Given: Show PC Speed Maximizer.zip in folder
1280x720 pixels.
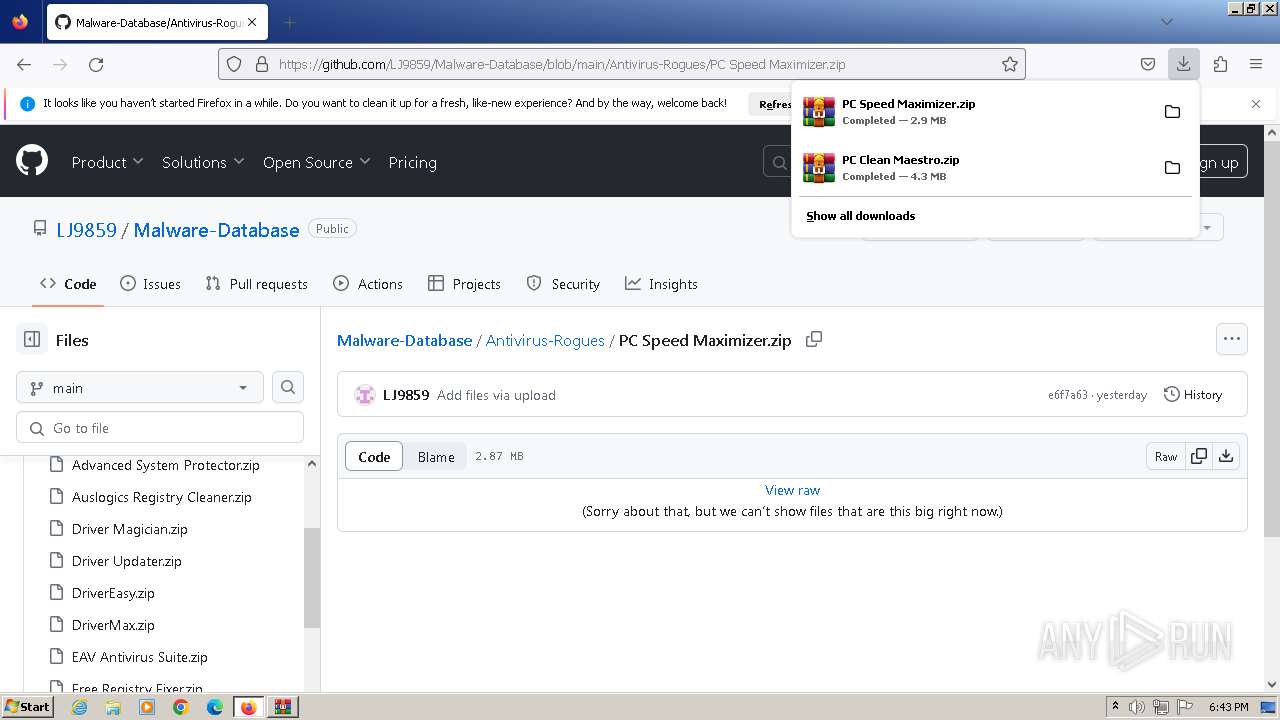Looking at the screenshot, I should (1172, 111).
